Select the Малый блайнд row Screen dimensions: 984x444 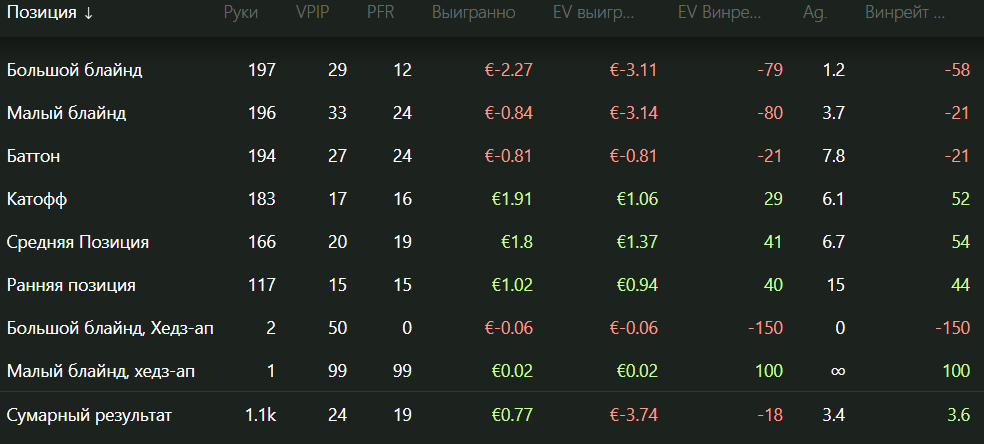pos(492,113)
